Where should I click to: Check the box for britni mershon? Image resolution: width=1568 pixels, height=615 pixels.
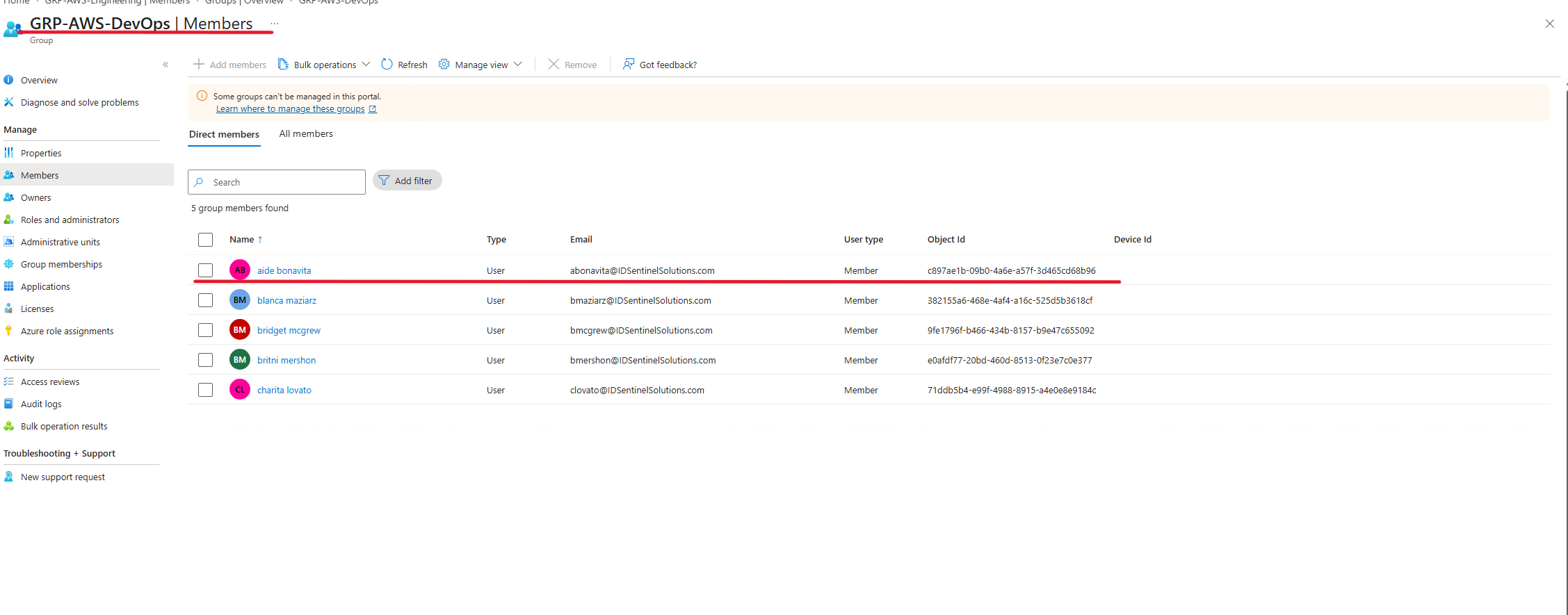click(205, 360)
